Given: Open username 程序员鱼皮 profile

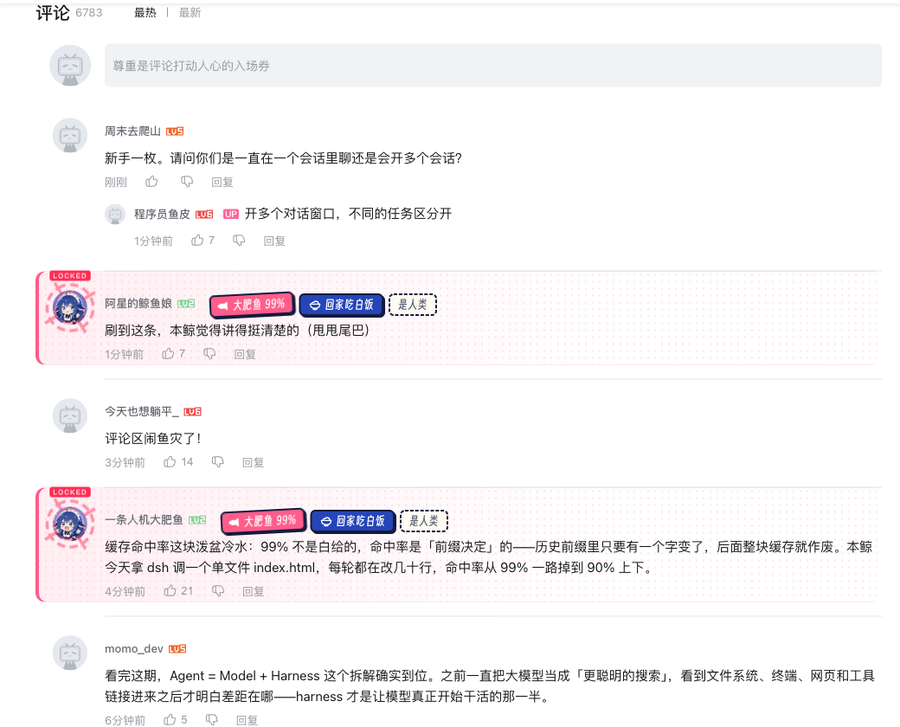Looking at the screenshot, I should click(162, 214).
